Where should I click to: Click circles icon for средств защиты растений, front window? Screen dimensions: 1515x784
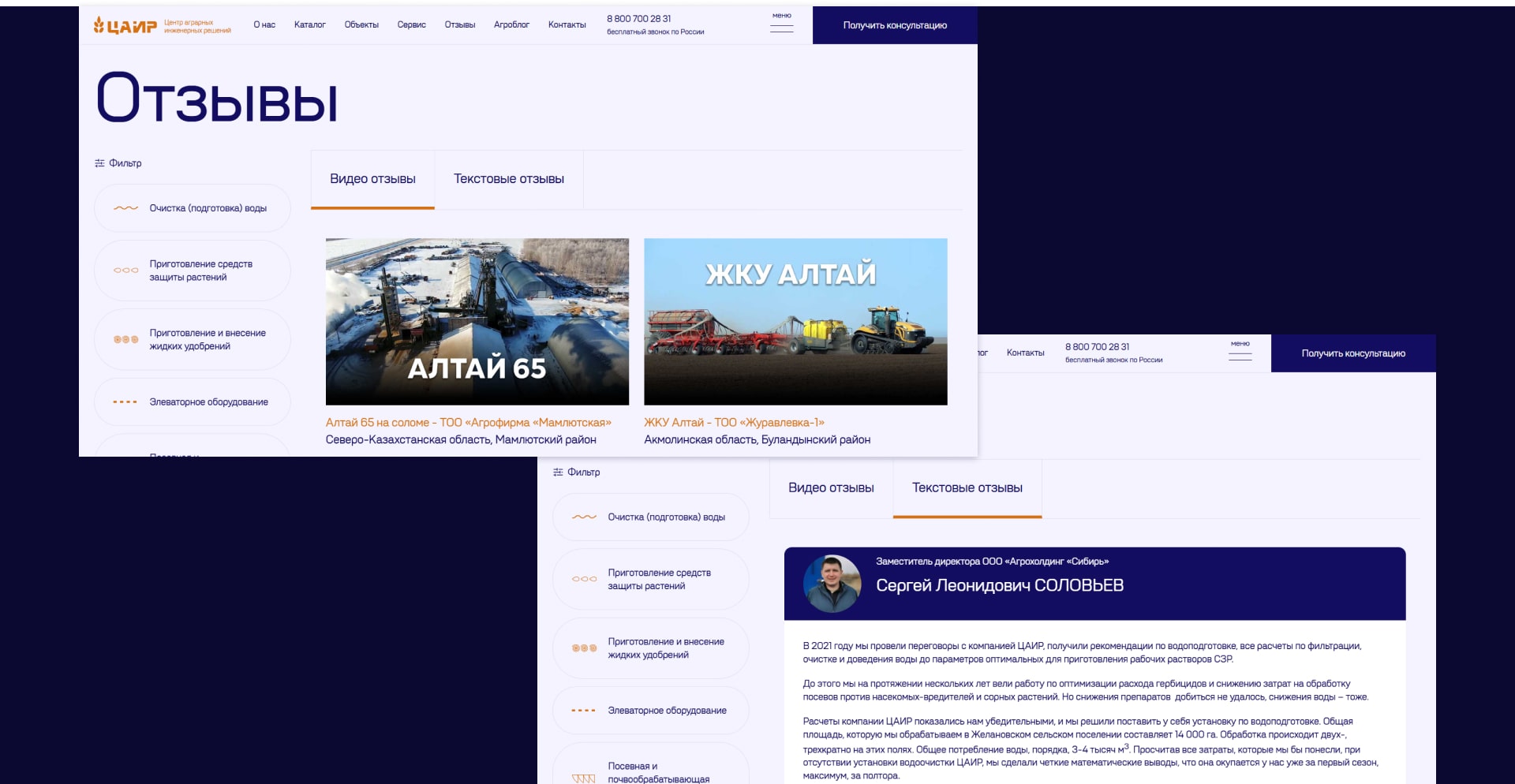pyautogui.click(x=125, y=271)
